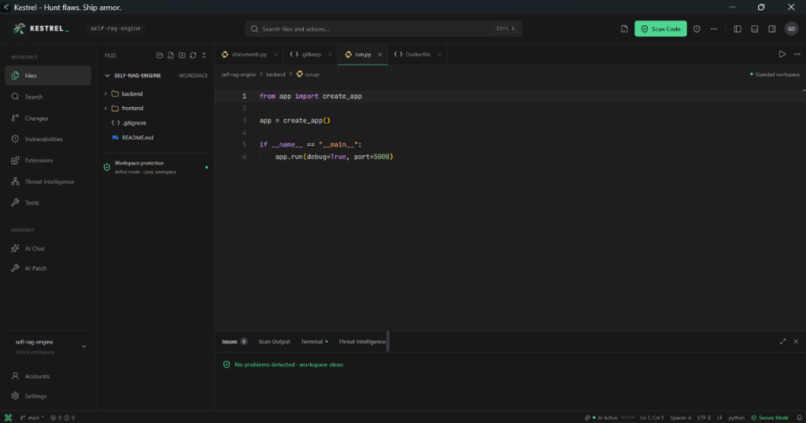
Task: Open the GD user avatar menu
Action: click(x=791, y=29)
